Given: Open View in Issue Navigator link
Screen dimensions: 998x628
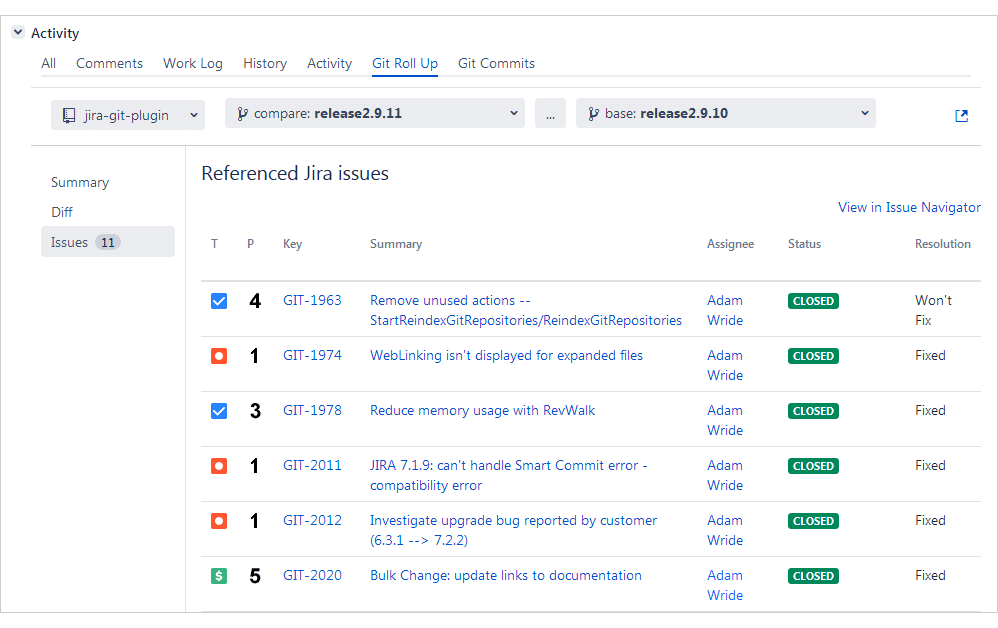Looking at the screenshot, I should [x=909, y=207].
